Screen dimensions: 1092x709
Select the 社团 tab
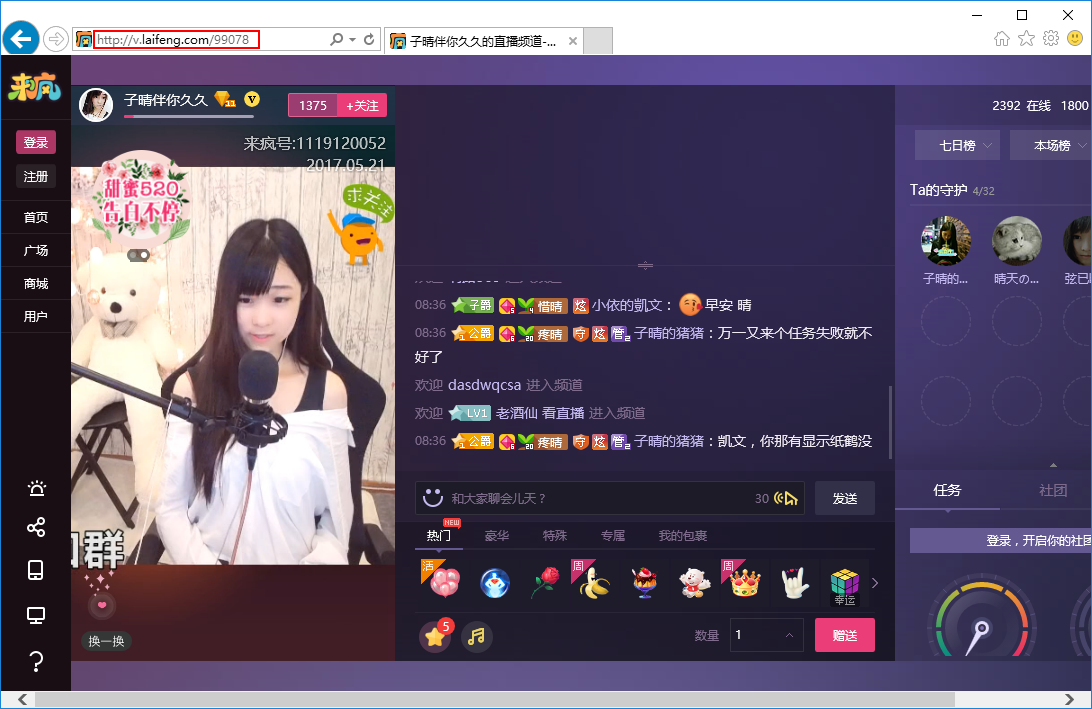point(1052,490)
